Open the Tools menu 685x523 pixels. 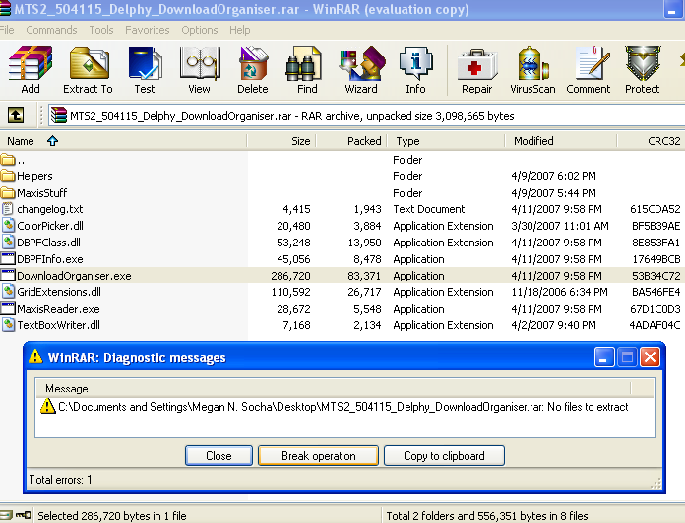tap(101, 30)
